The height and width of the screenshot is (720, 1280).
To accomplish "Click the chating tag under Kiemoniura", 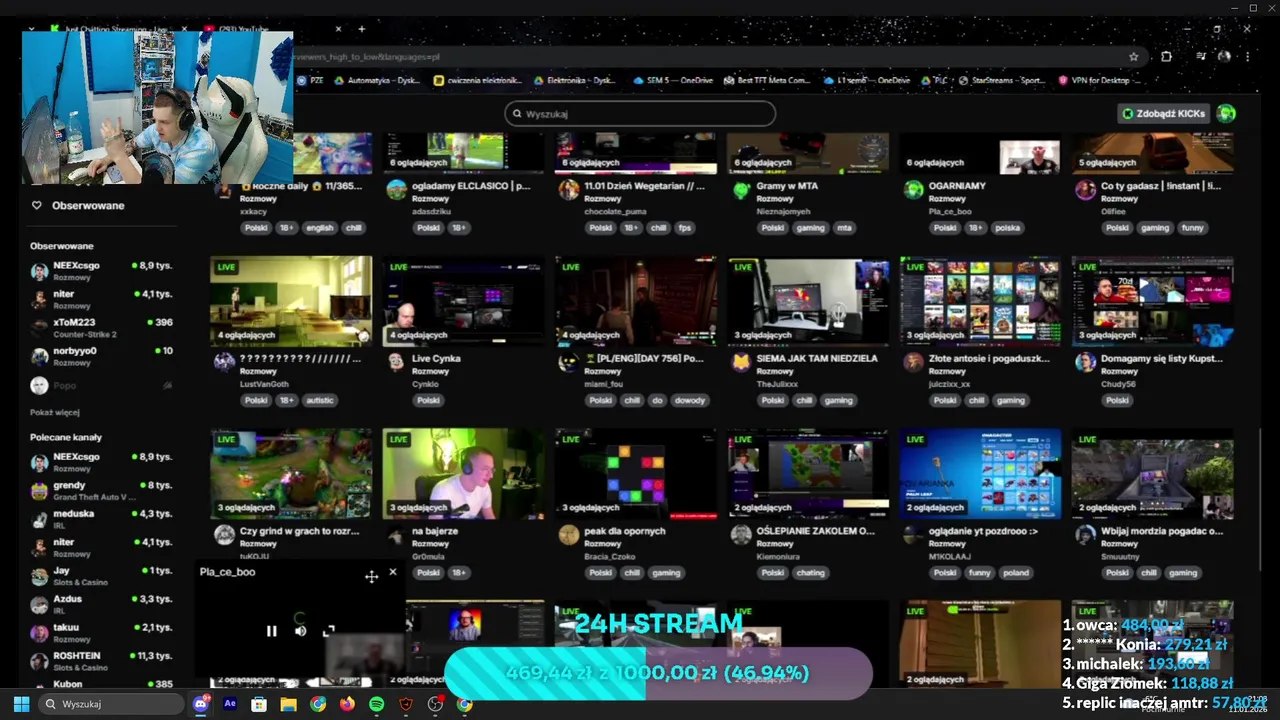I will (811, 573).
